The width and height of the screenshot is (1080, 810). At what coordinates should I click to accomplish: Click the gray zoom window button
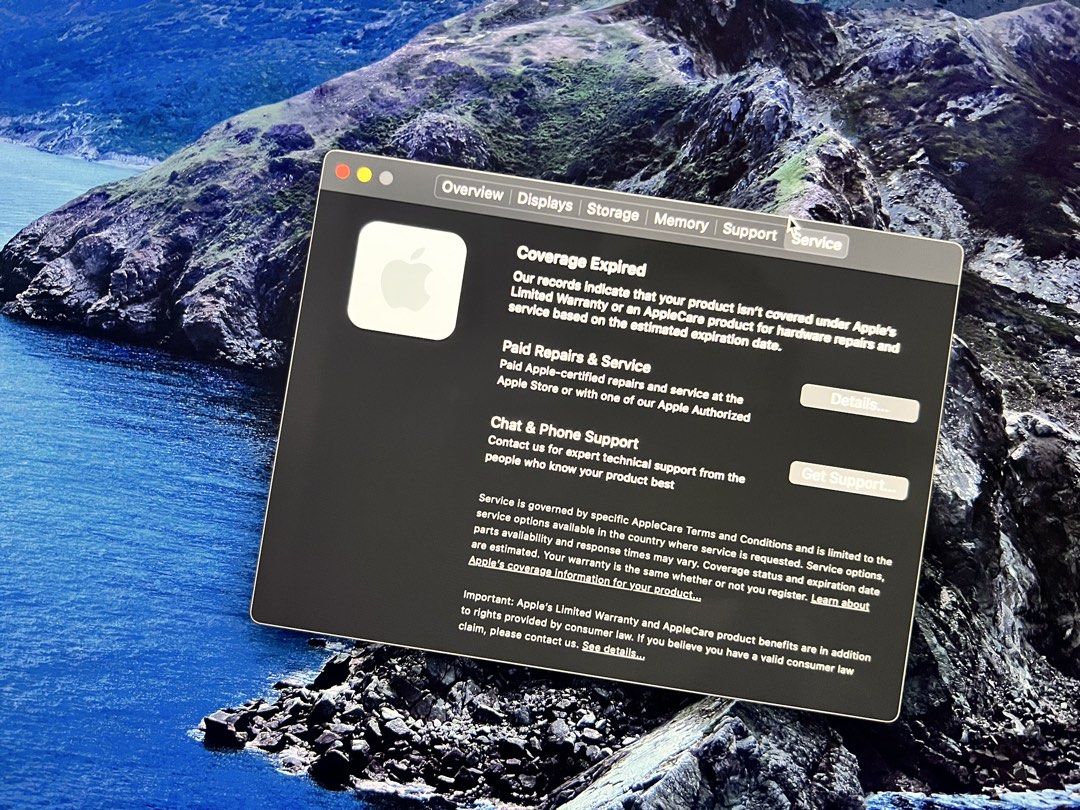click(x=386, y=178)
